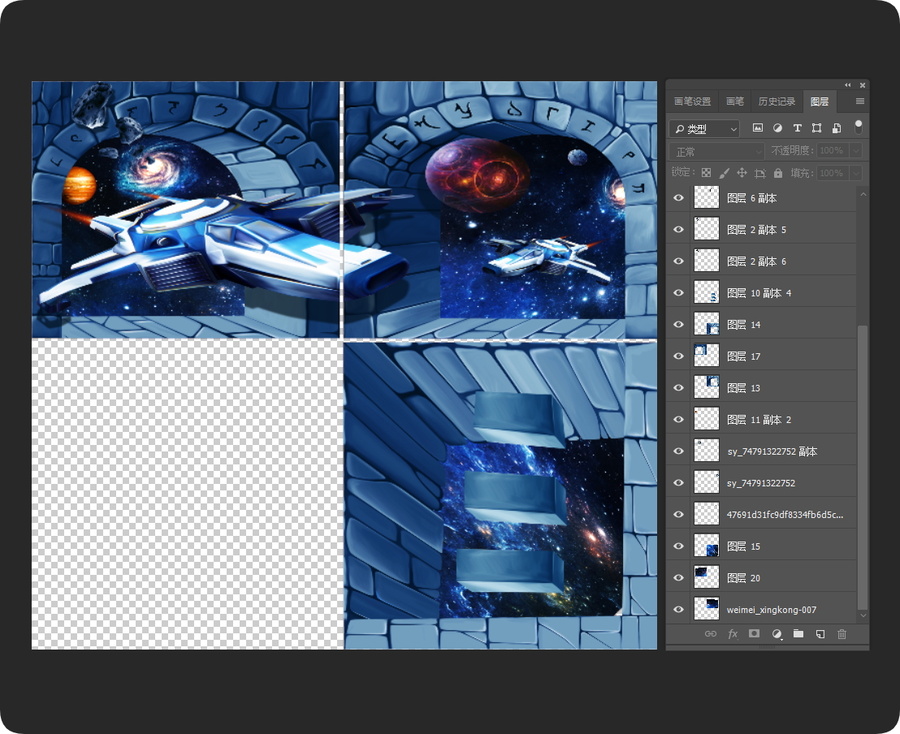
Task: Click layers list scroll down arrow
Action: click(863, 615)
